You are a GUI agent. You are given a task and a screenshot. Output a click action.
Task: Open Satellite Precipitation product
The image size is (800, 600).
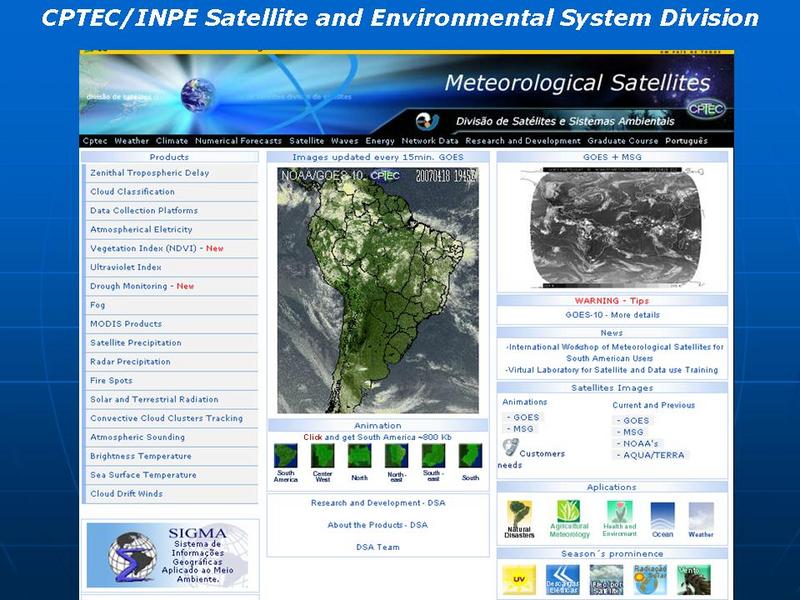(170, 343)
